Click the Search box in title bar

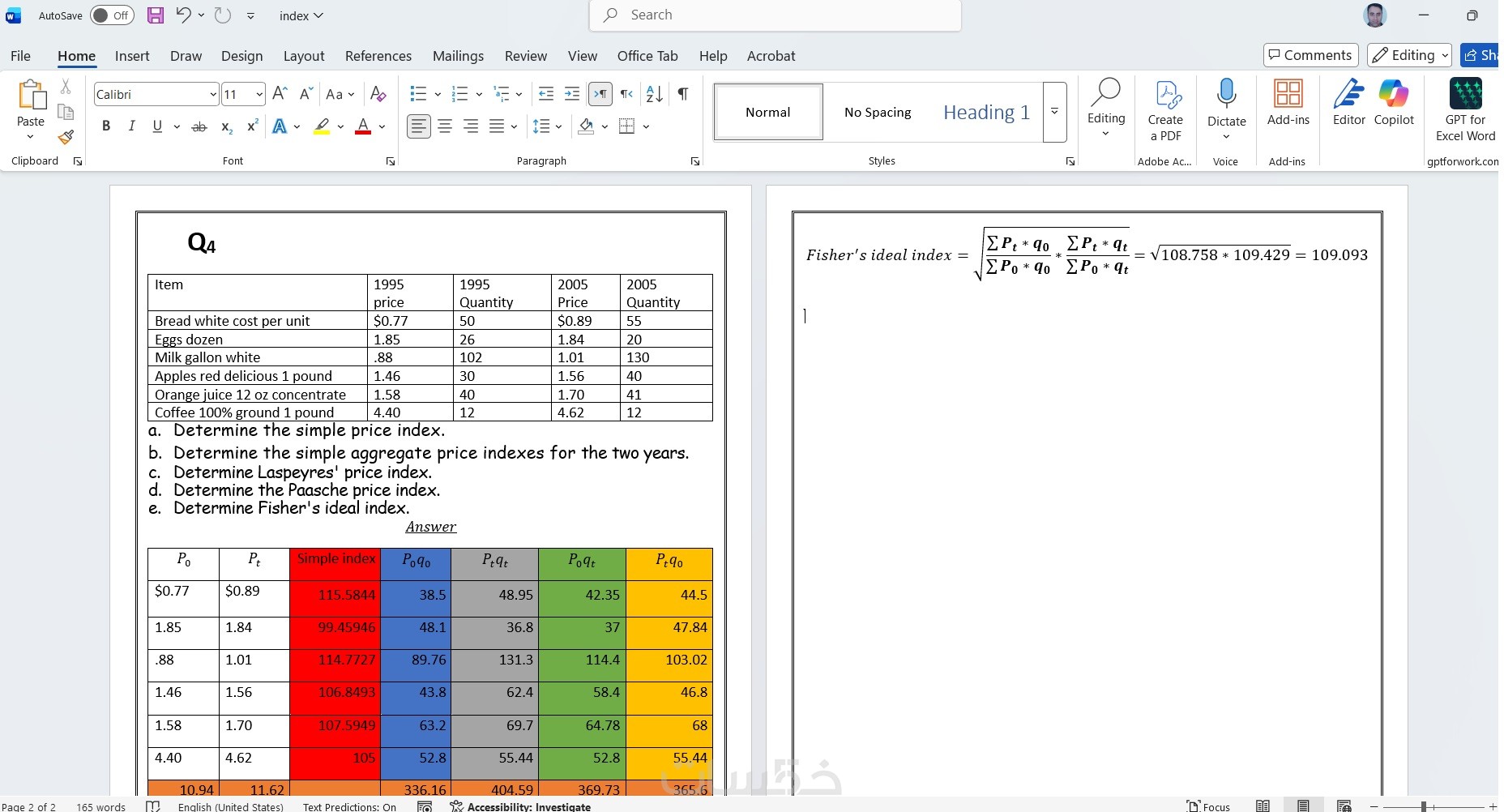pos(775,15)
